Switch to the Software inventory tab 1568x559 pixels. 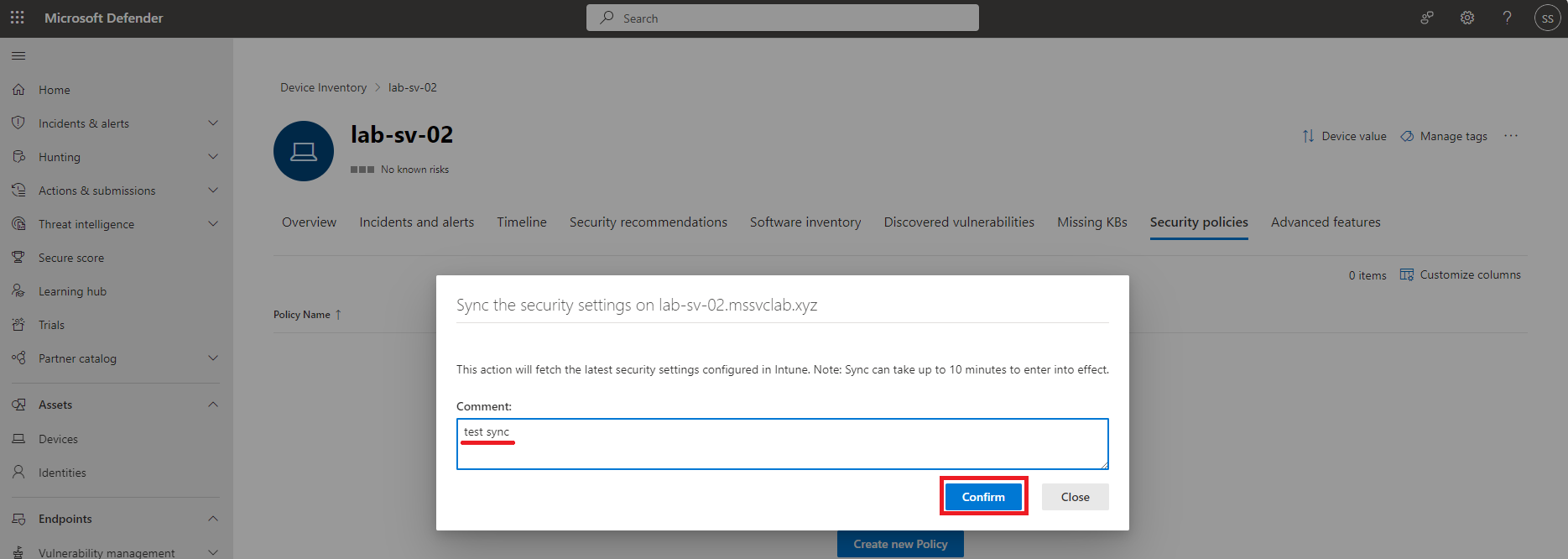click(x=805, y=222)
